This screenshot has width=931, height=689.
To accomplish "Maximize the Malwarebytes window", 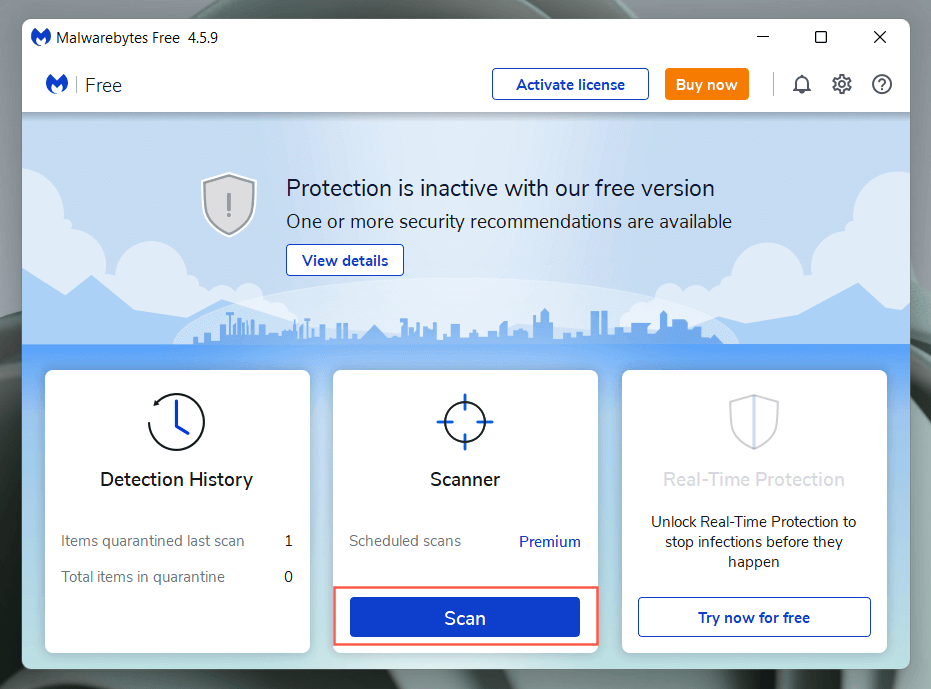I will 821,38.
